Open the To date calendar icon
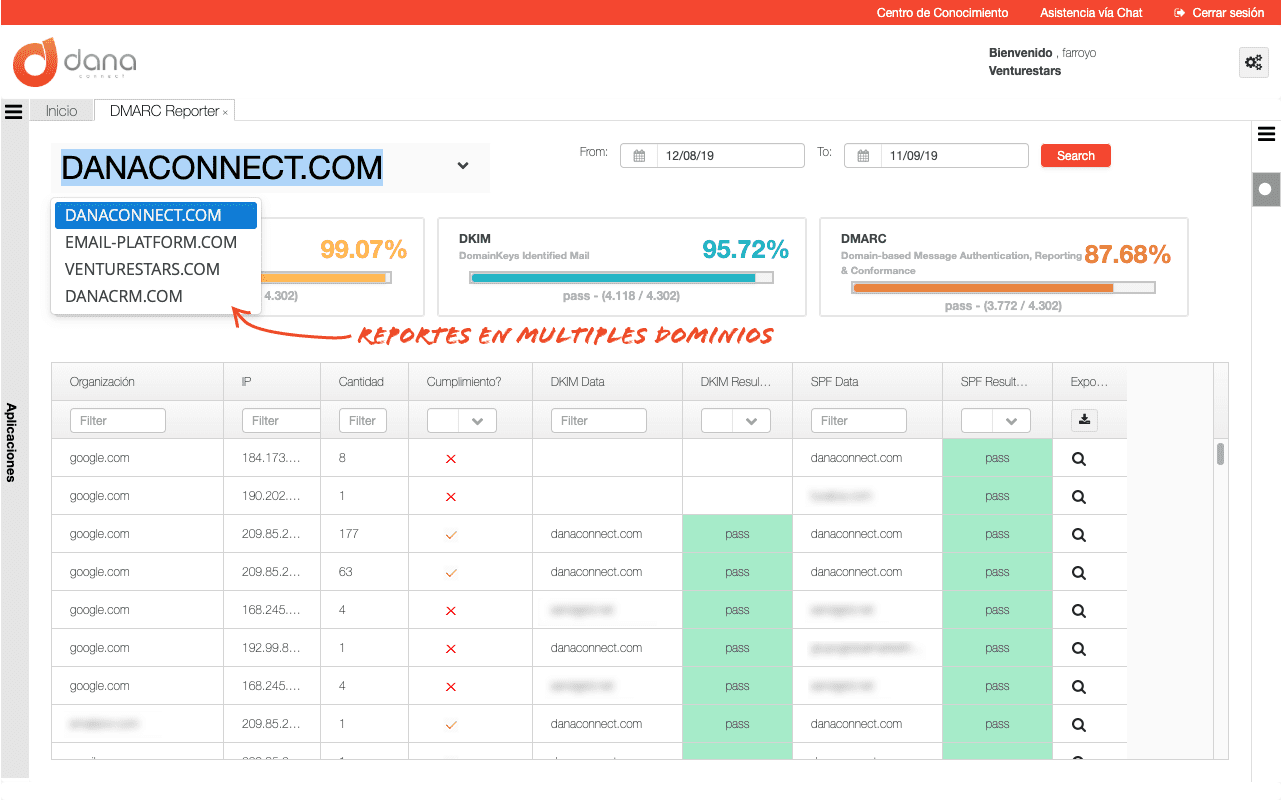The height and width of the screenshot is (800, 1281). 863,156
